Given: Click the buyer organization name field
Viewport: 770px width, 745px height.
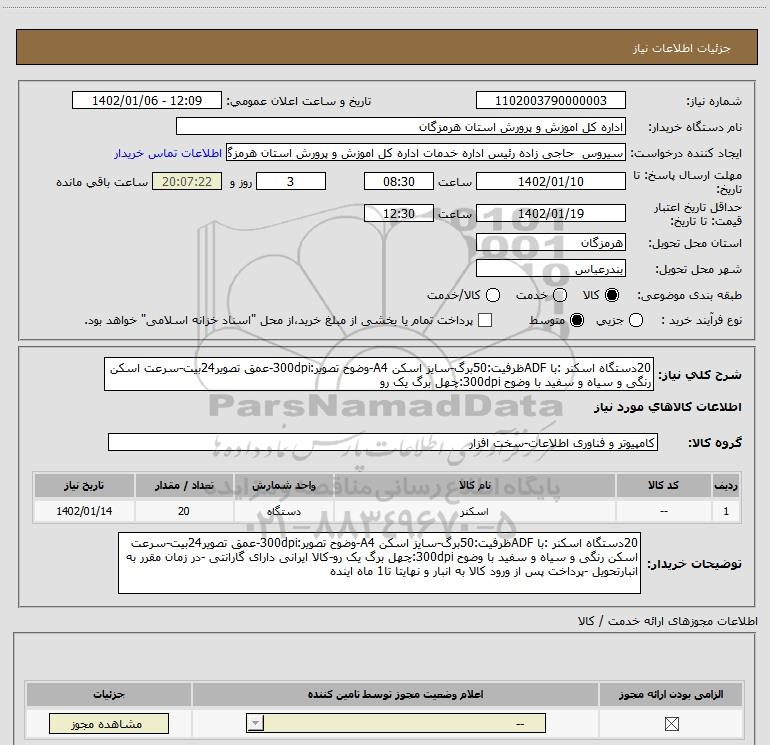Looking at the screenshot, I should (401, 126).
